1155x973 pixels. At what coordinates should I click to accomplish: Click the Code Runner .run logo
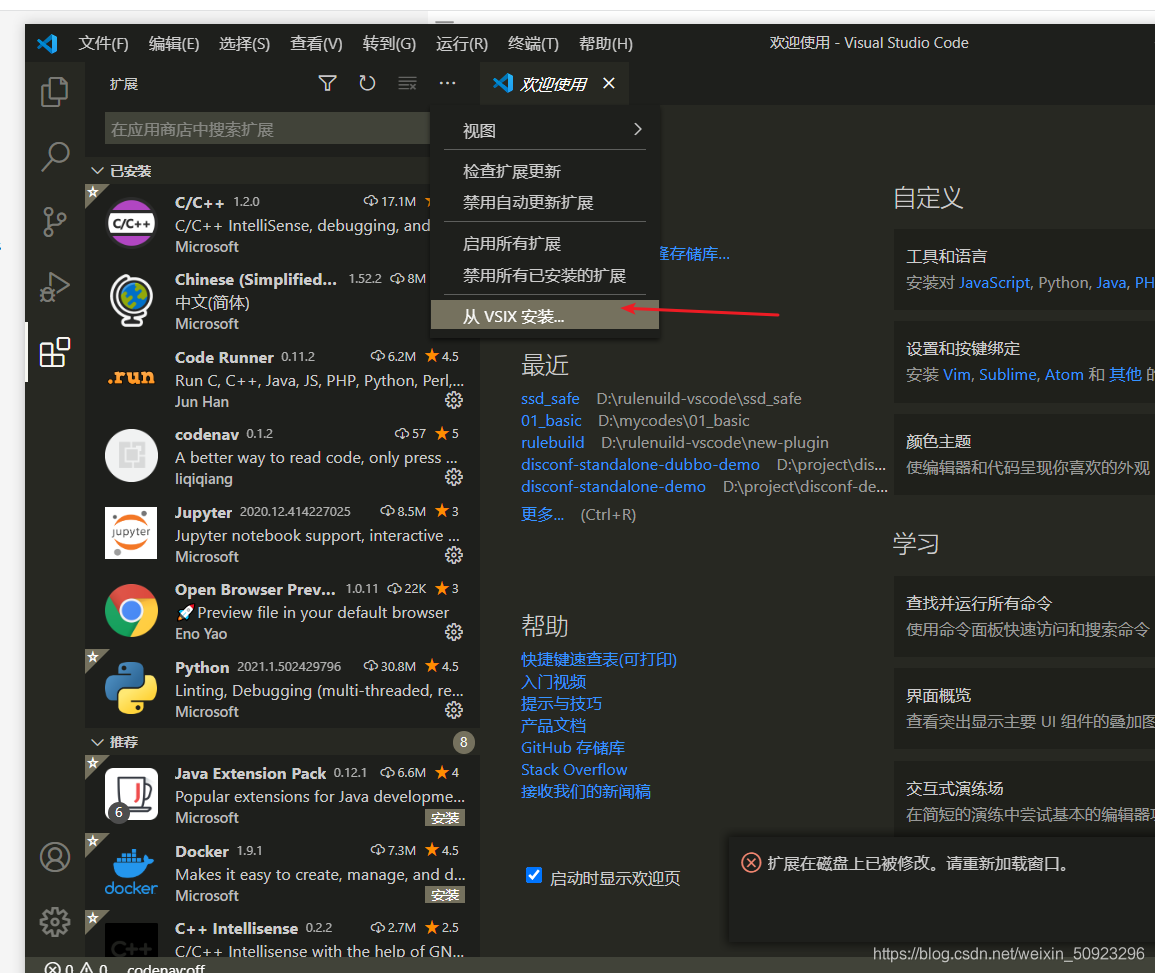131,378
